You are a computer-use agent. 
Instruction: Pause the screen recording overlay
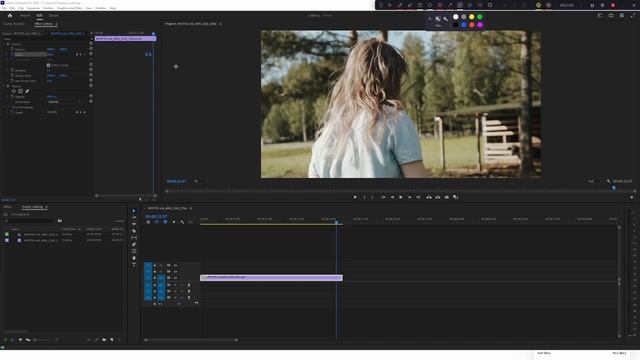(592, 5)
